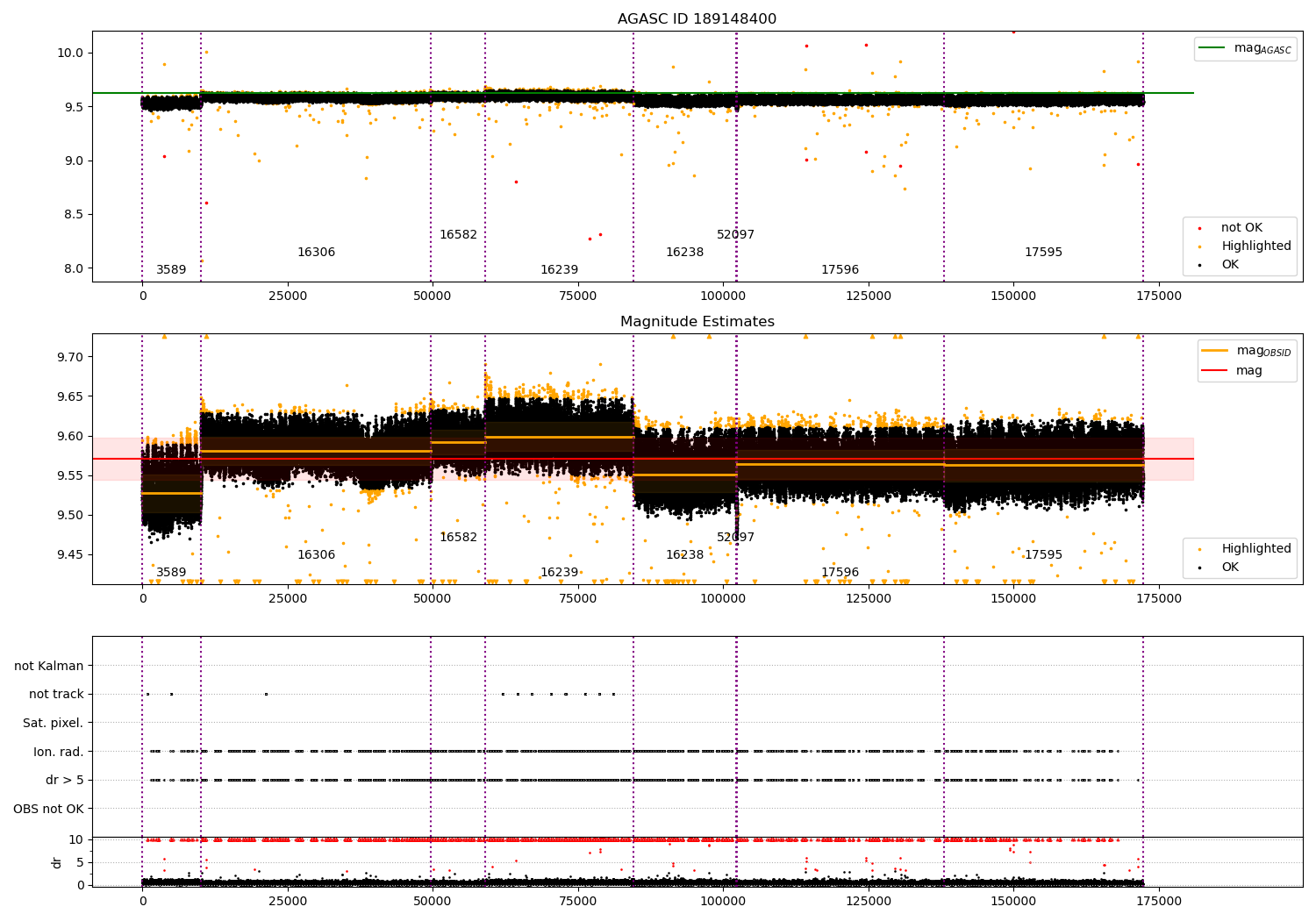Click the 'Sat. pixel.' axis label
Viewport: 1316px width, 921px height.
[x=54, y=724]
